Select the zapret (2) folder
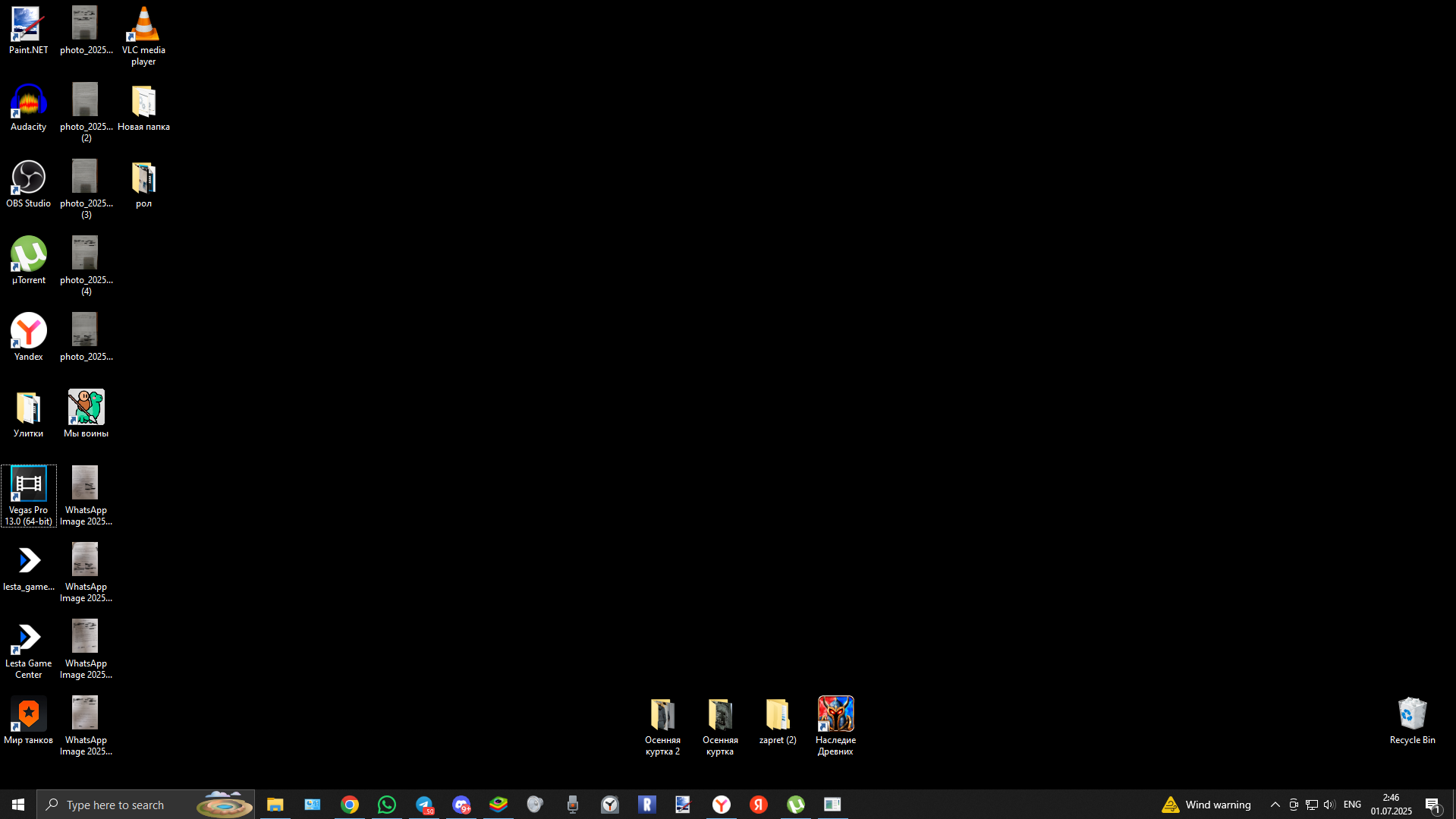 (x=778, y=721)
